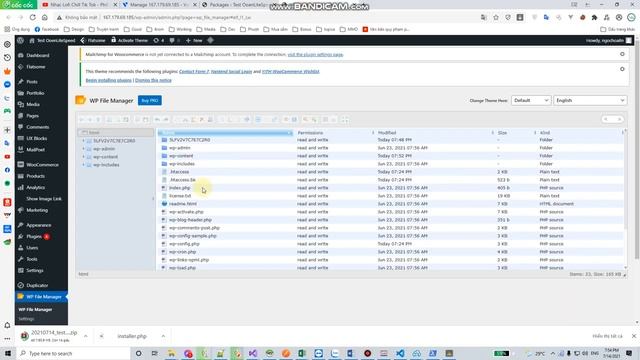
Task: Open the Coc Coc sidebar notifications bell
Action: pyautogui.click(x=7, y=325)
